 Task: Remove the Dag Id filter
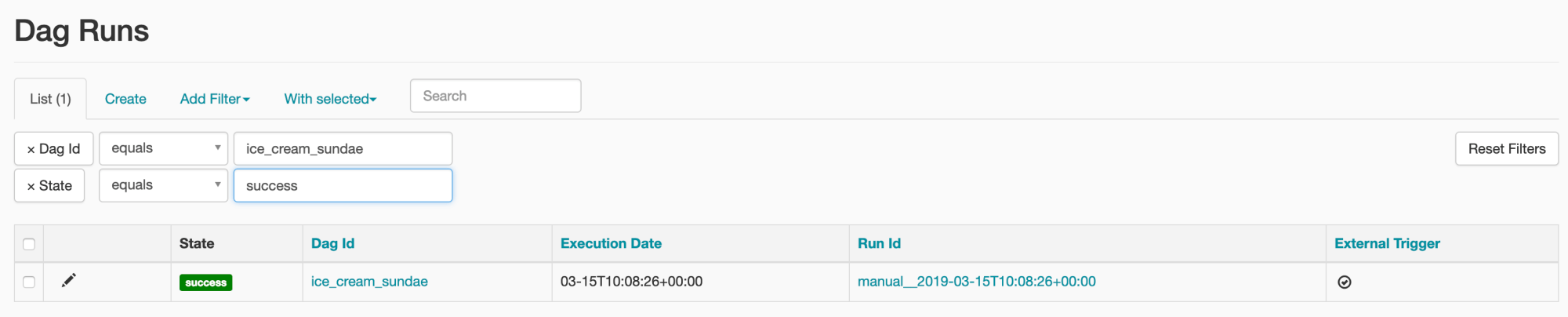53,148
